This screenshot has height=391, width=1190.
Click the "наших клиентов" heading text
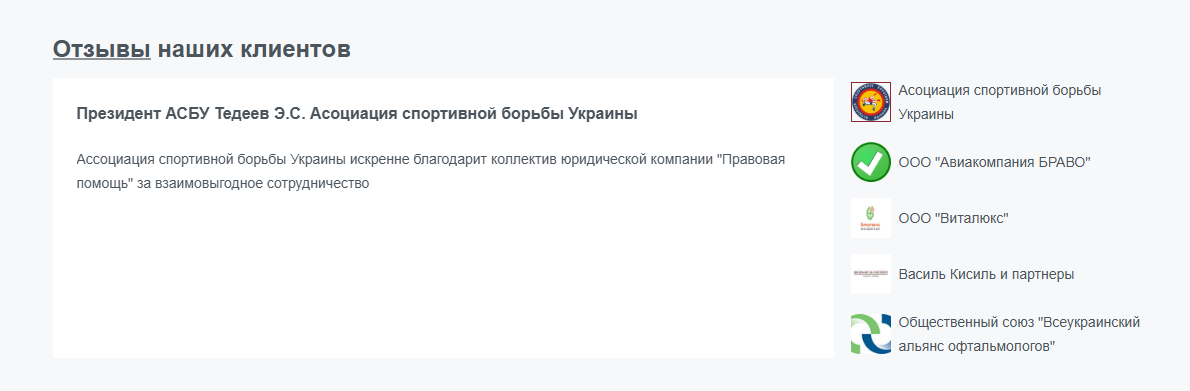[254, 49]
